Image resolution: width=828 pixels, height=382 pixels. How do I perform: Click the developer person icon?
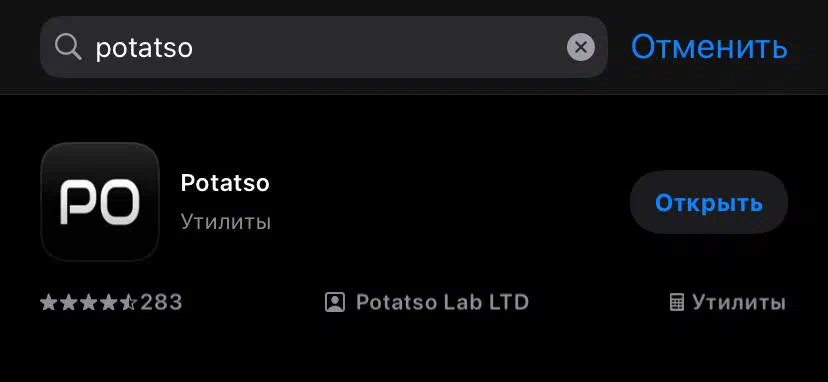pos(335,302)
